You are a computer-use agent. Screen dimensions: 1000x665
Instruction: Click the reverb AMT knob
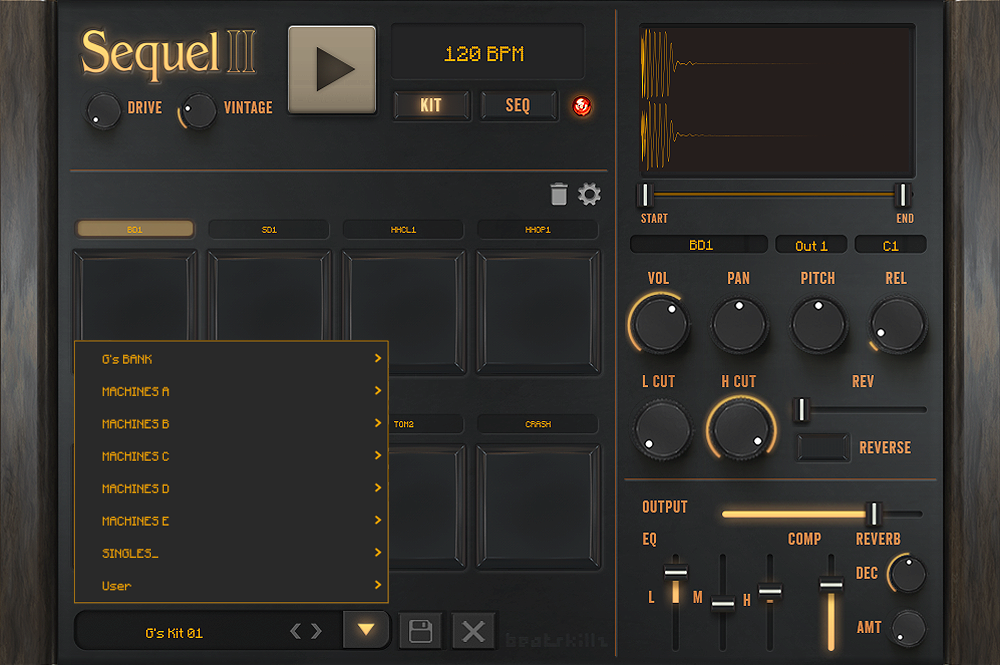(x=908, y=628)
